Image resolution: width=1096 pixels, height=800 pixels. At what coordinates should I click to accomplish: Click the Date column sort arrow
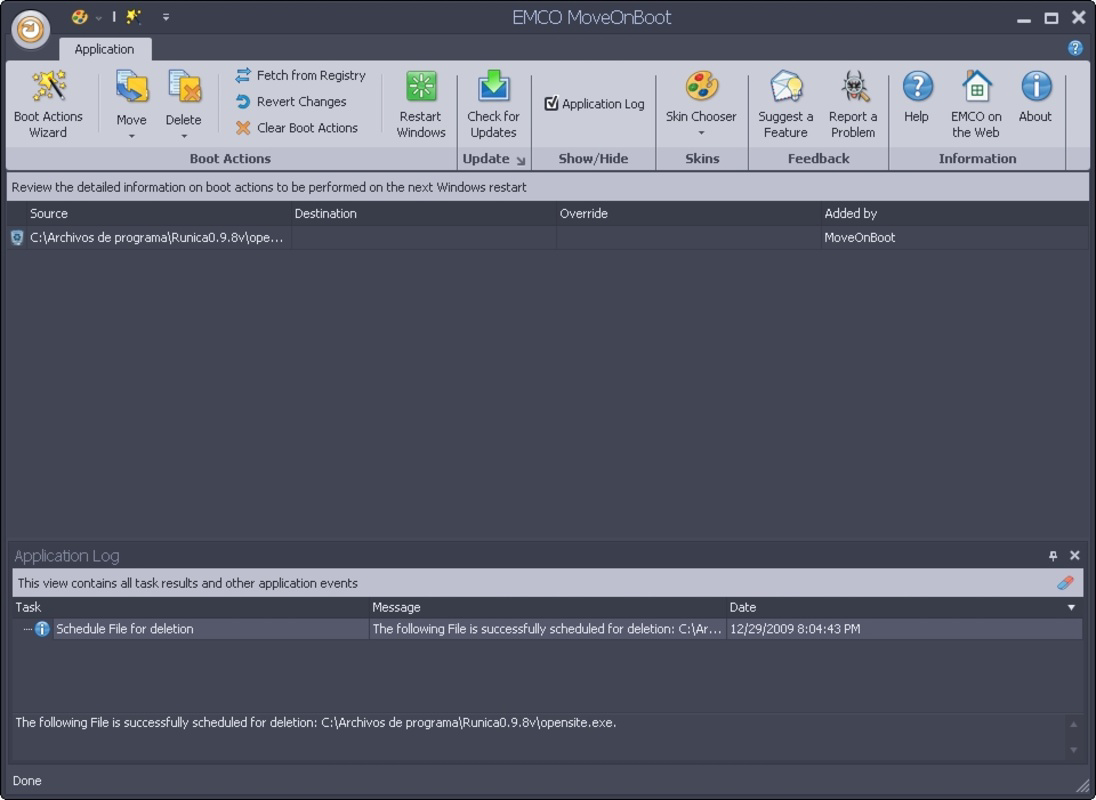pyautogui.click(x=1071, y=608)
